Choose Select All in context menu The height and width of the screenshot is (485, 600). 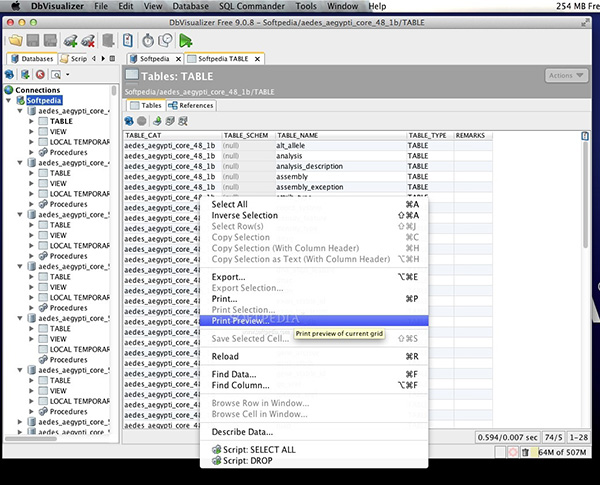[x=314, y=204]
